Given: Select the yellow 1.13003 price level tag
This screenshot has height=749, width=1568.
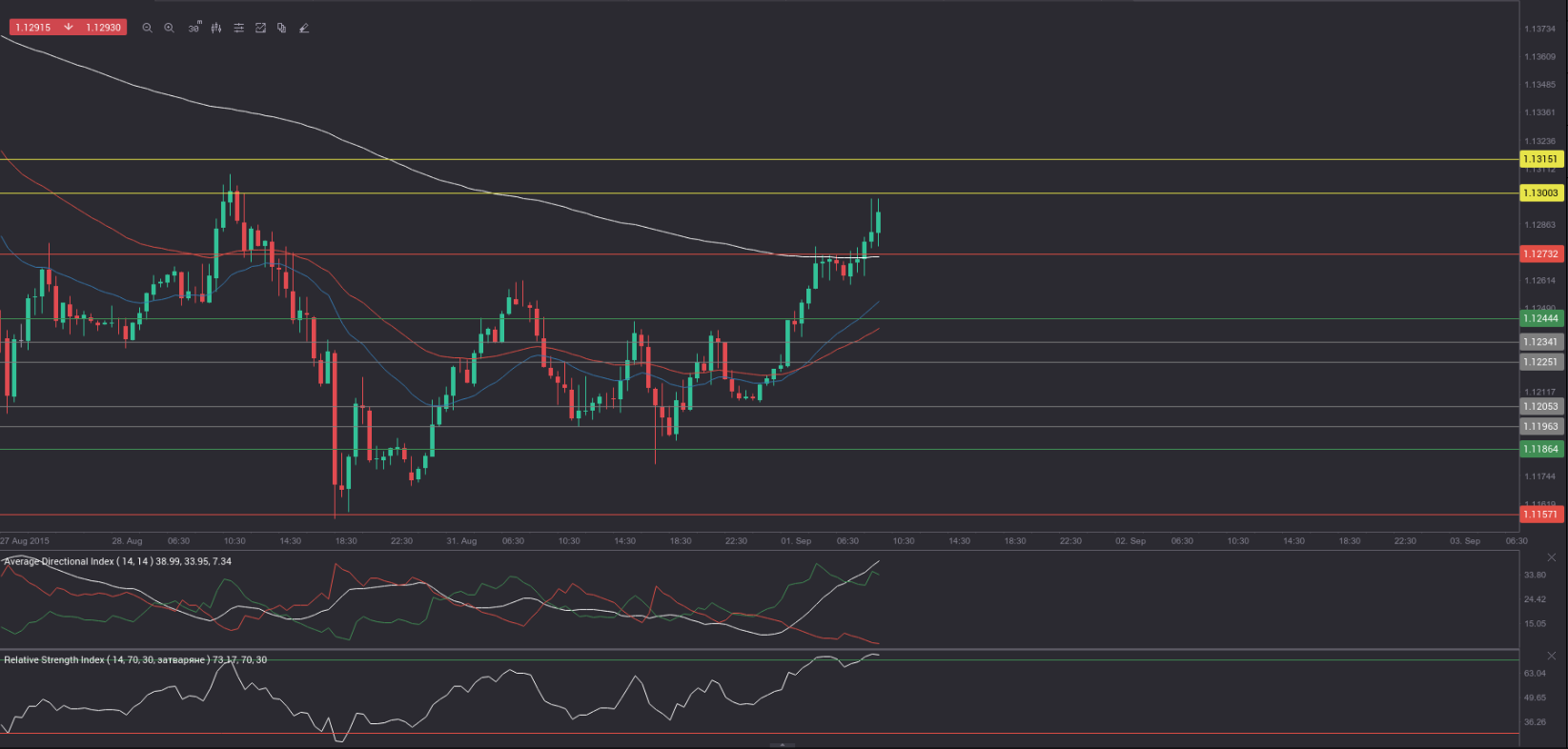Looking at the screenshot, I should pos(1539,193).
